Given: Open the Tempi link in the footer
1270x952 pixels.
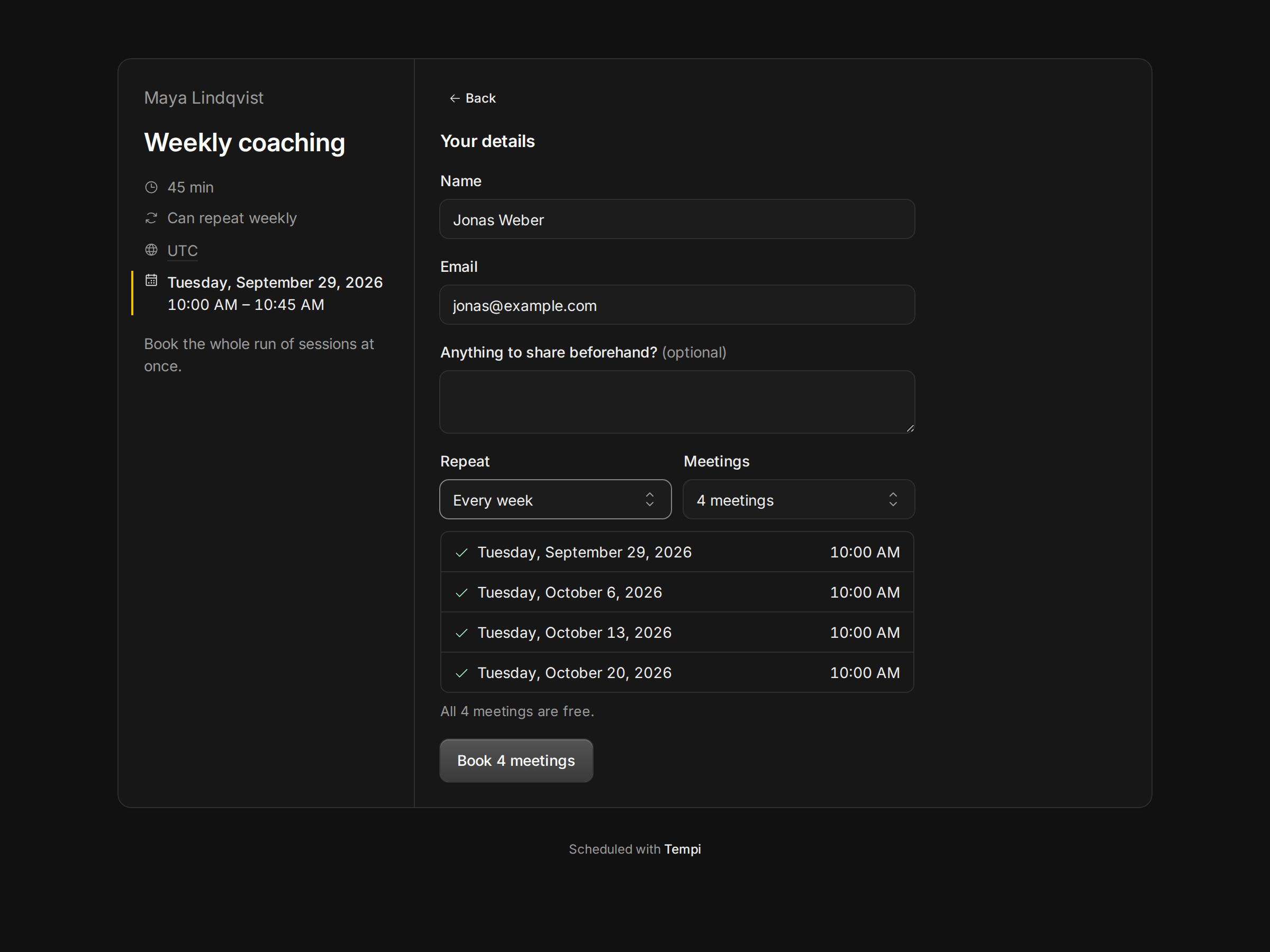Looking at the screenshot, I should [x=682, y=849].
